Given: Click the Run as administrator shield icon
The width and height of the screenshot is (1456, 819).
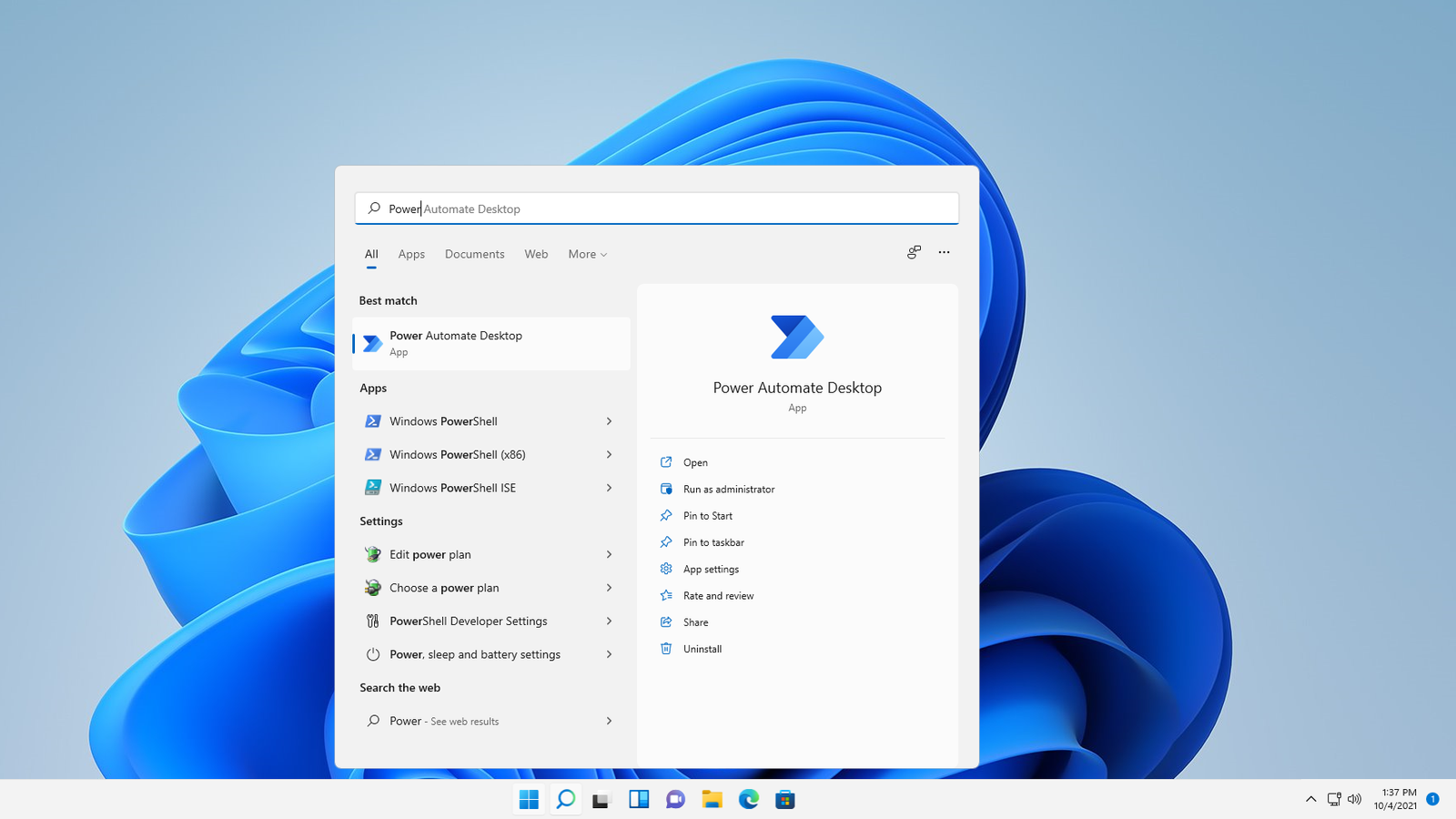Looking at the screenshot, I should click(x=666, y=489).
